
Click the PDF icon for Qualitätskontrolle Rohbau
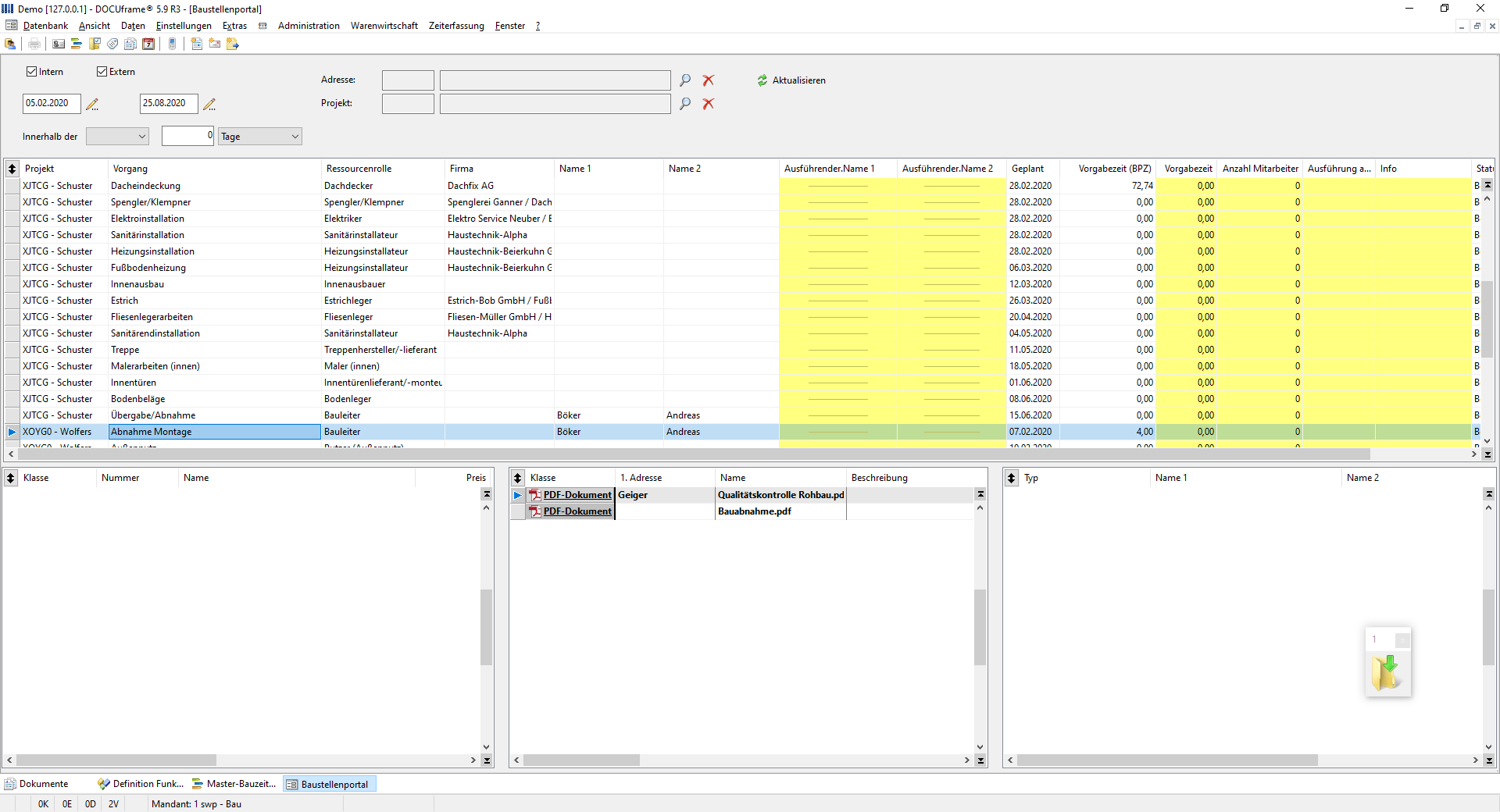535,495
